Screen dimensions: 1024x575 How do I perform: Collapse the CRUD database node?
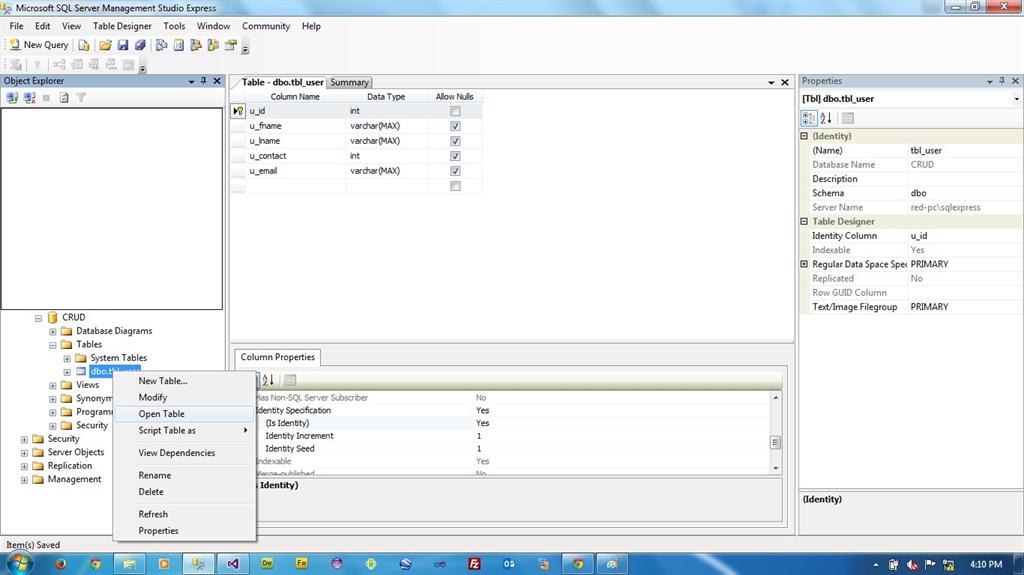[x=39, y=318]
